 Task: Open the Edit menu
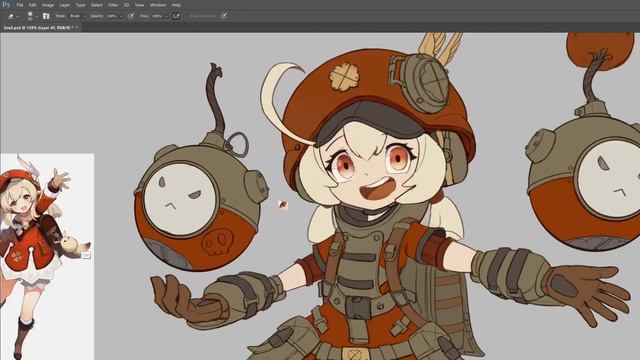point(33,5)
